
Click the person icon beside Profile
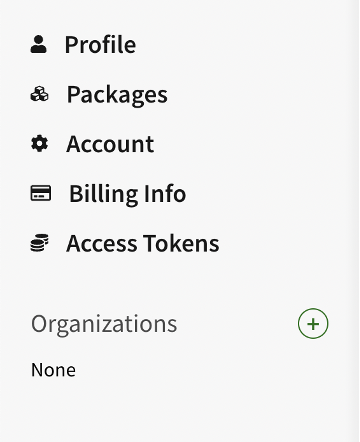click(x=39, y=44)
